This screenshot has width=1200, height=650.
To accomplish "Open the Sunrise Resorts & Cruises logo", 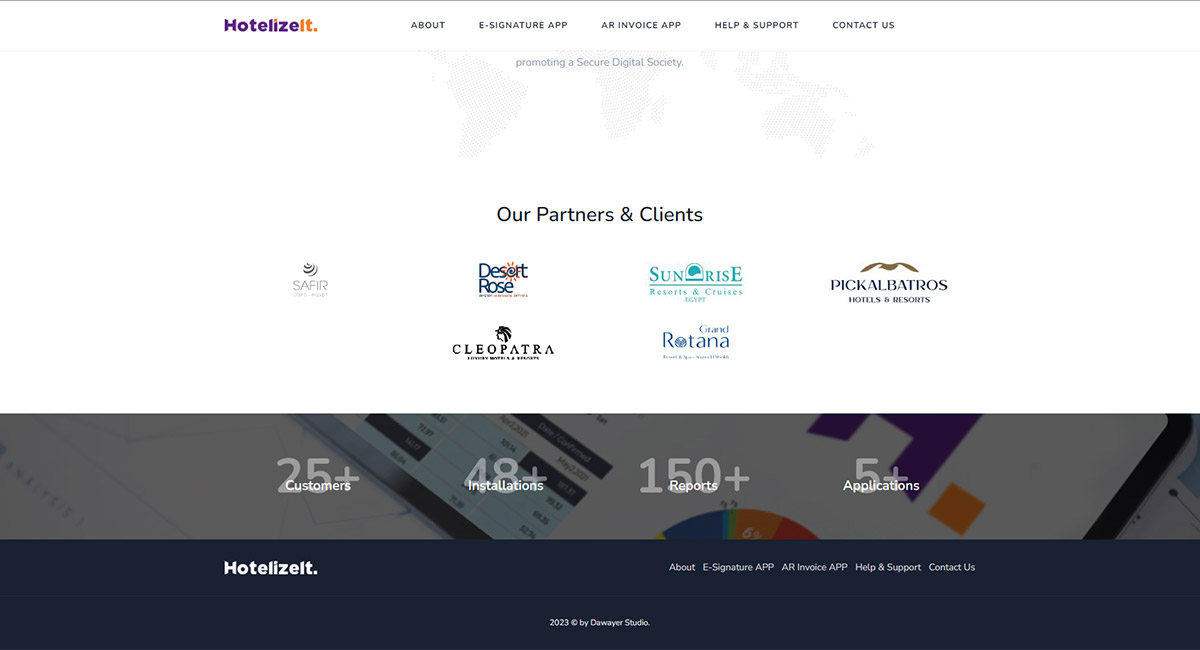I will (x=695, y=283).
